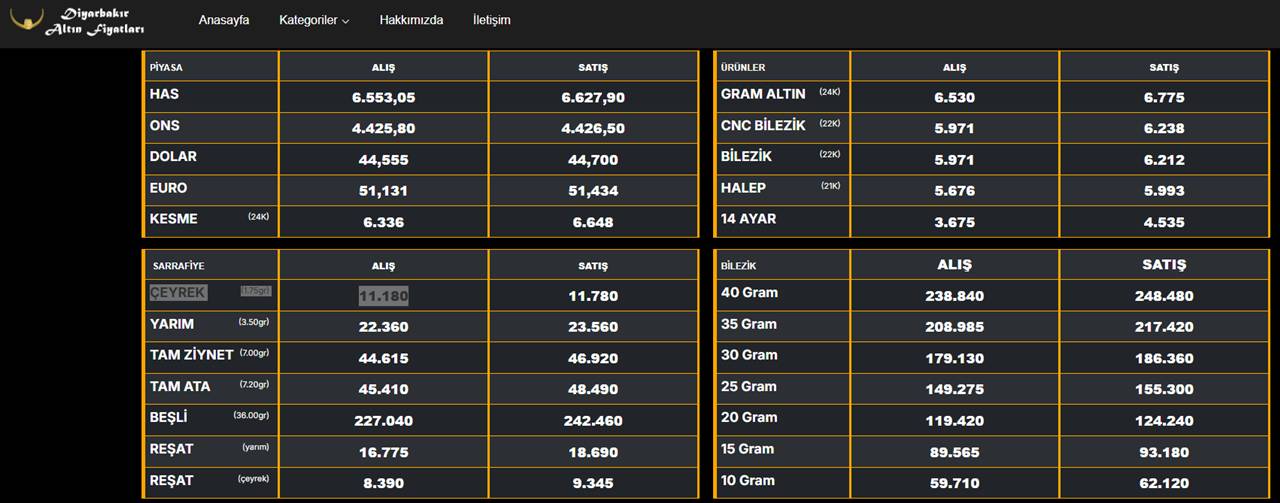The height and width of the screenshot is (503, 1280).
Task: Click the Diyarbakır Altın Fiyatları logo
Action: pyautogui.click(x=78, y=21)
